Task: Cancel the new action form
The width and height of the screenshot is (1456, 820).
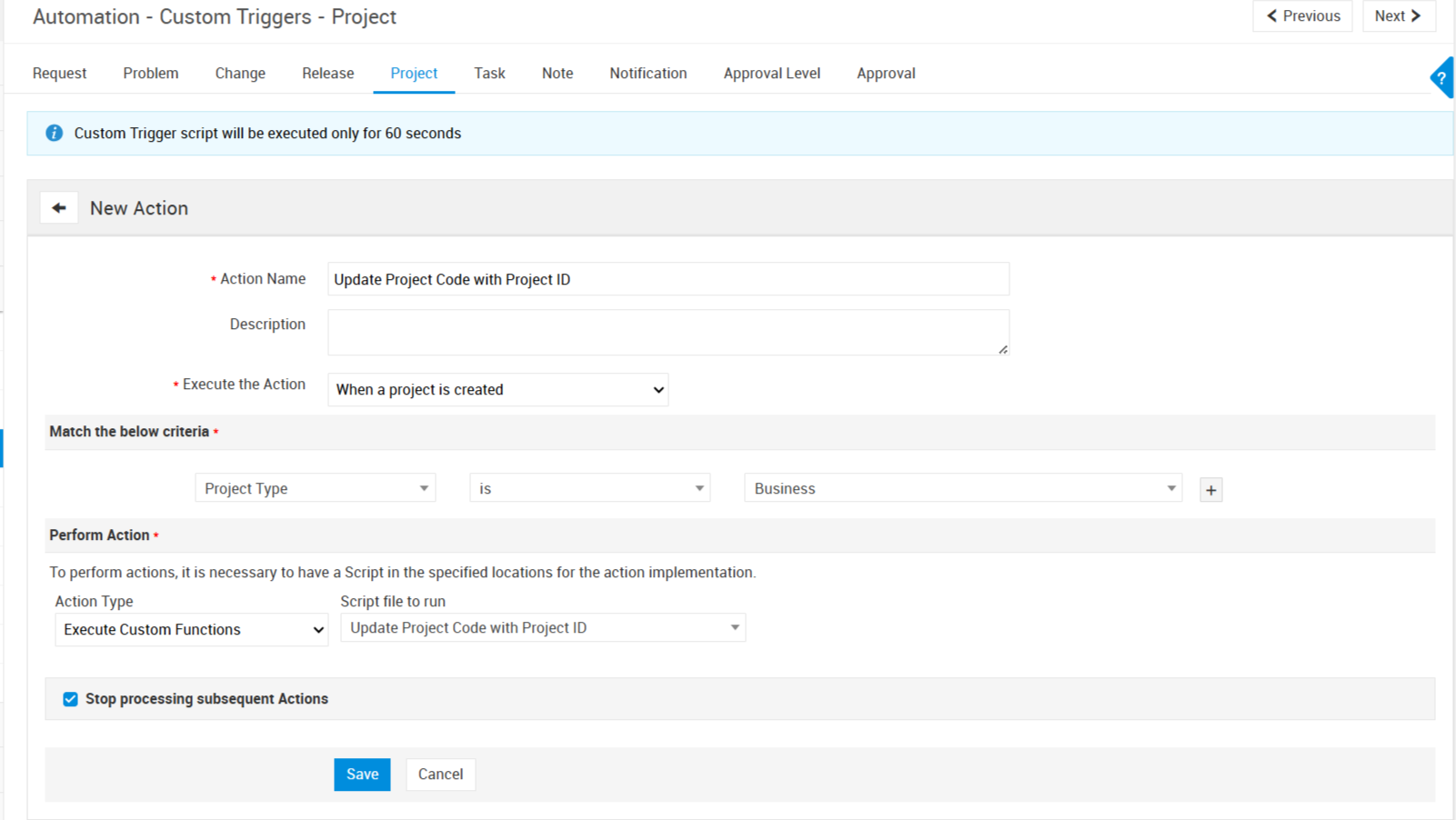Action: click(440, 775)
